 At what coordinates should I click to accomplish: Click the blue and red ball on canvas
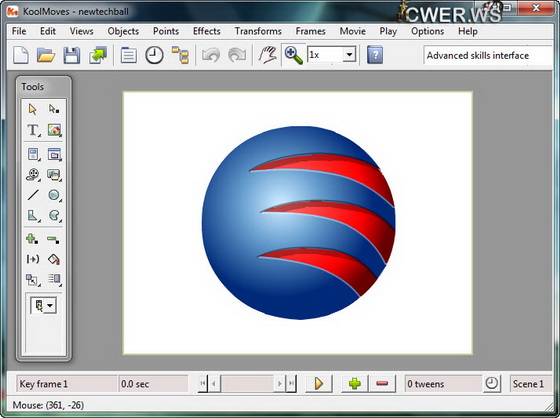click(x=299, y=223)
